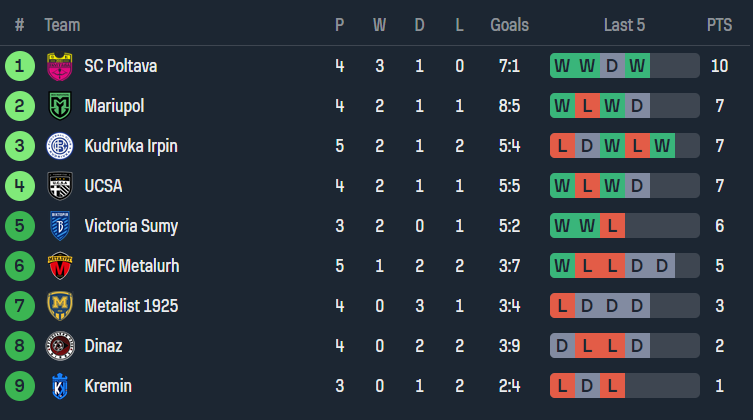Open the Kudrivka Irpin club badge
The height and width of the screenshot is (420, 753).
click(x=60, y=146)
